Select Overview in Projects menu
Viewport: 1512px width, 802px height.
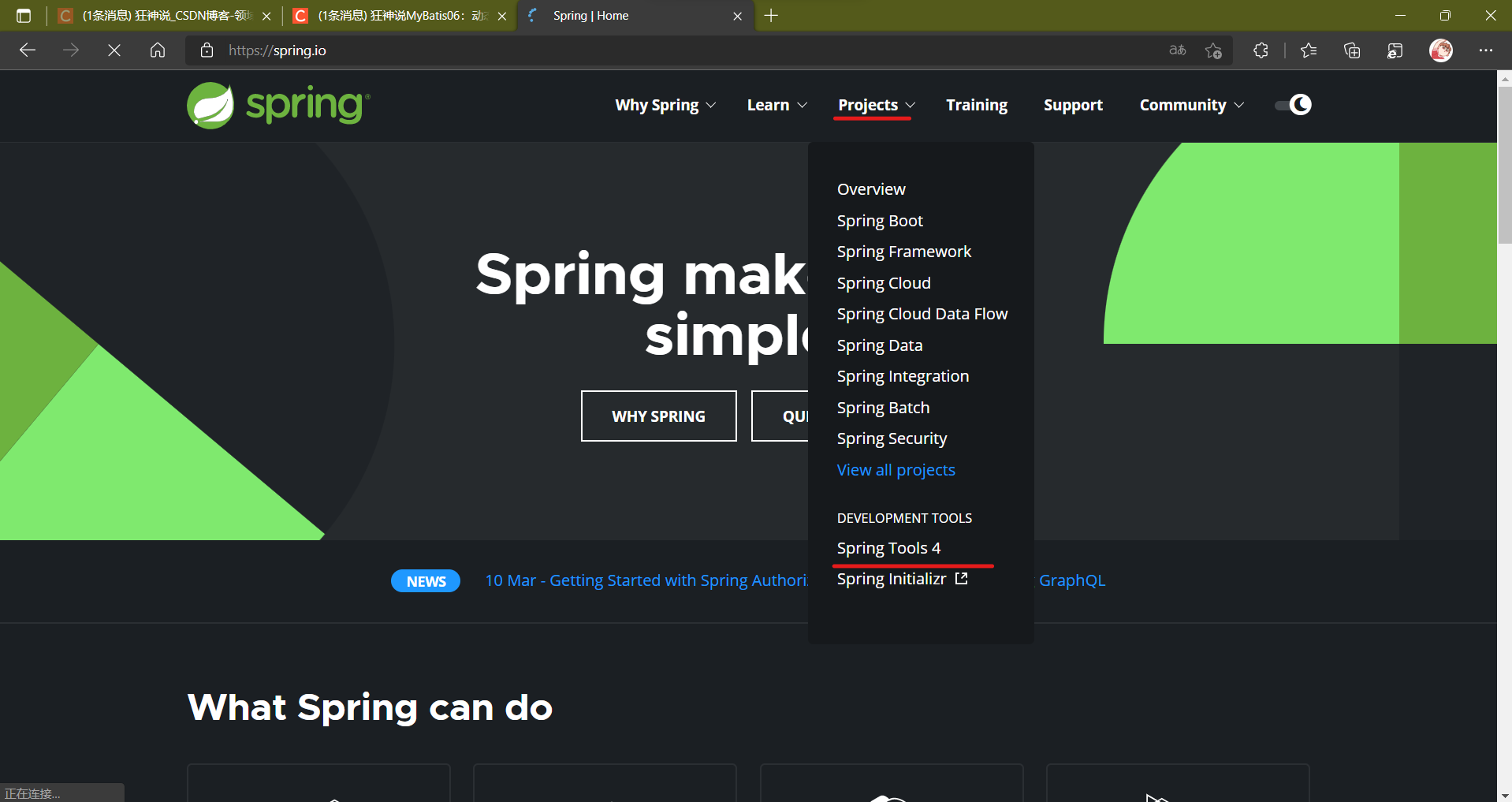click(871, 189)
